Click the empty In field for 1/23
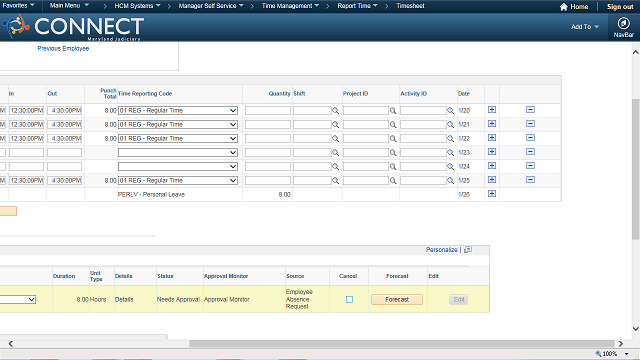Viewport: 640px width, 360px height. (27, 153)
